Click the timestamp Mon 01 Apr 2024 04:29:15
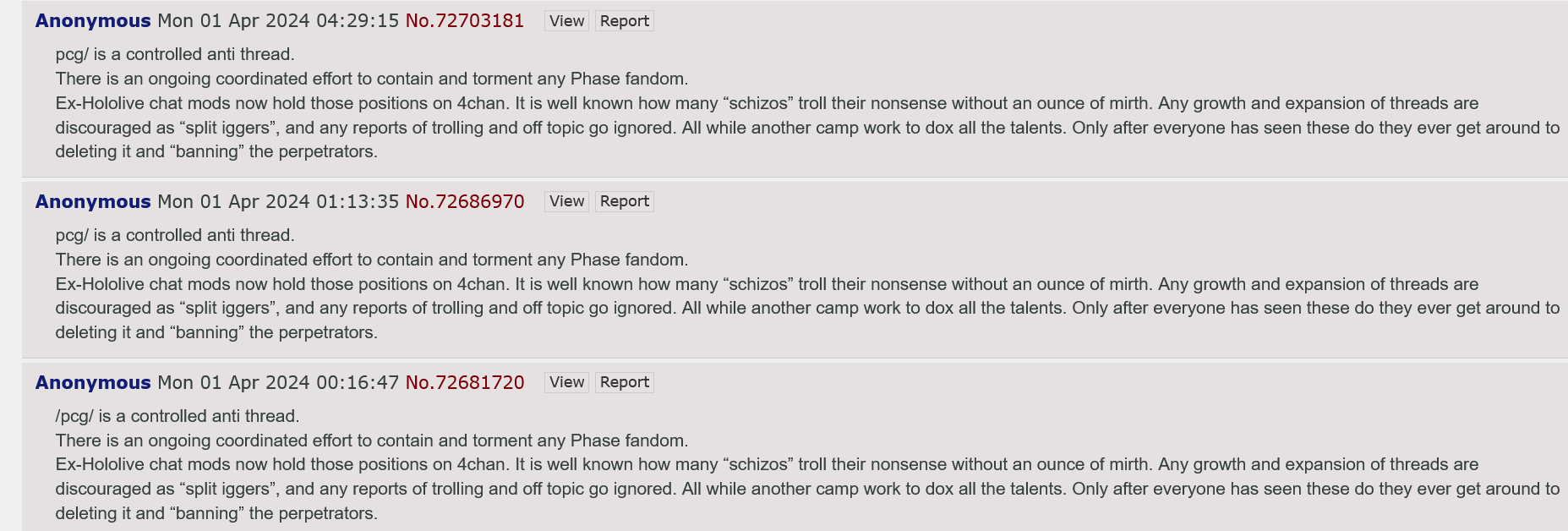 click(278, 21)
